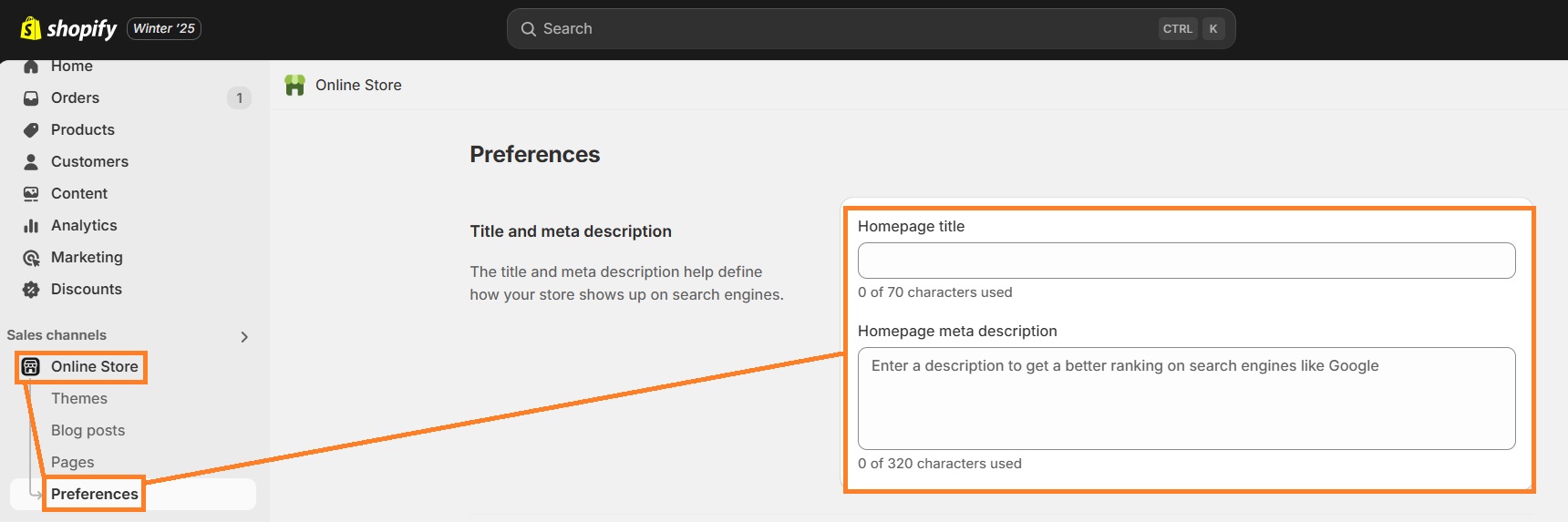
Task: Click the Homepage title label
Action: 911,226
